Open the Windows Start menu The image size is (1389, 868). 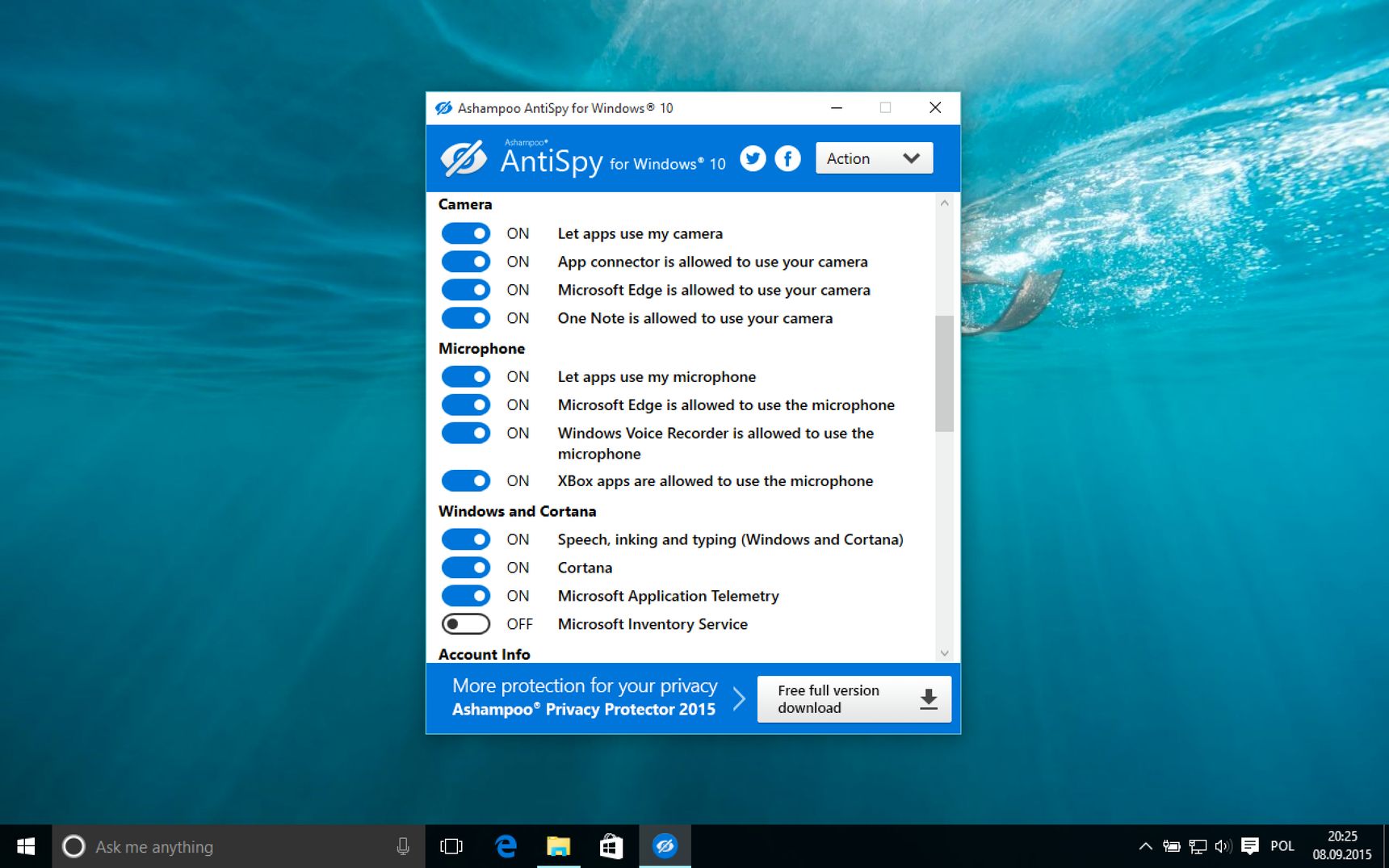[26, 846]
